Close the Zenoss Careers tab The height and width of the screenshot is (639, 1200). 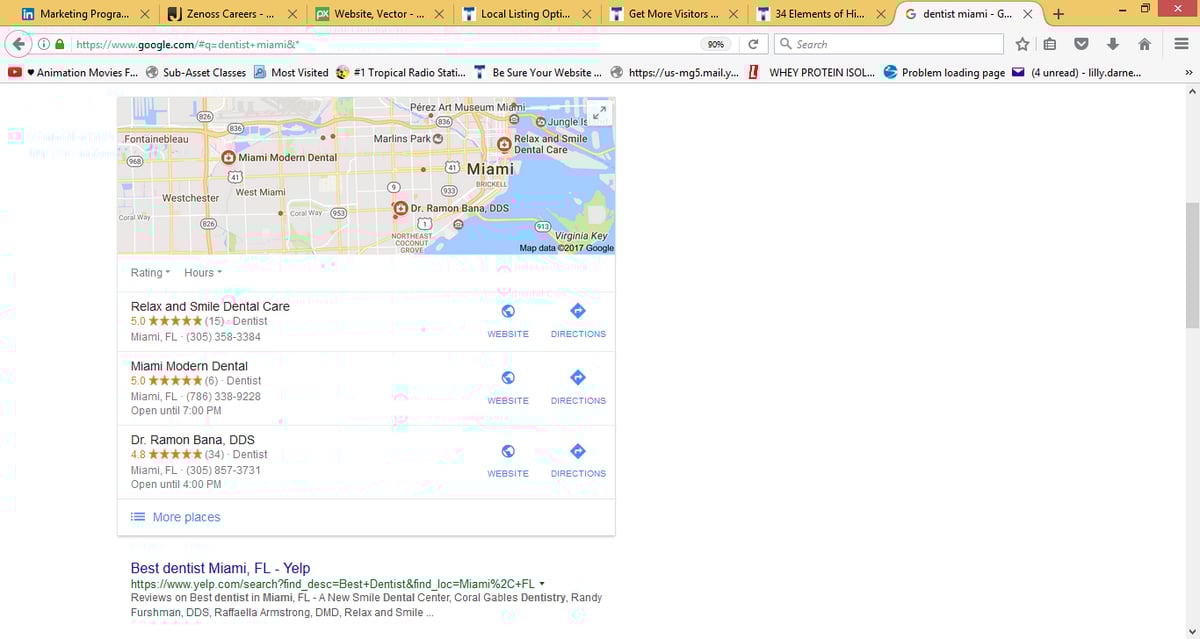click(x=292, y=14)
